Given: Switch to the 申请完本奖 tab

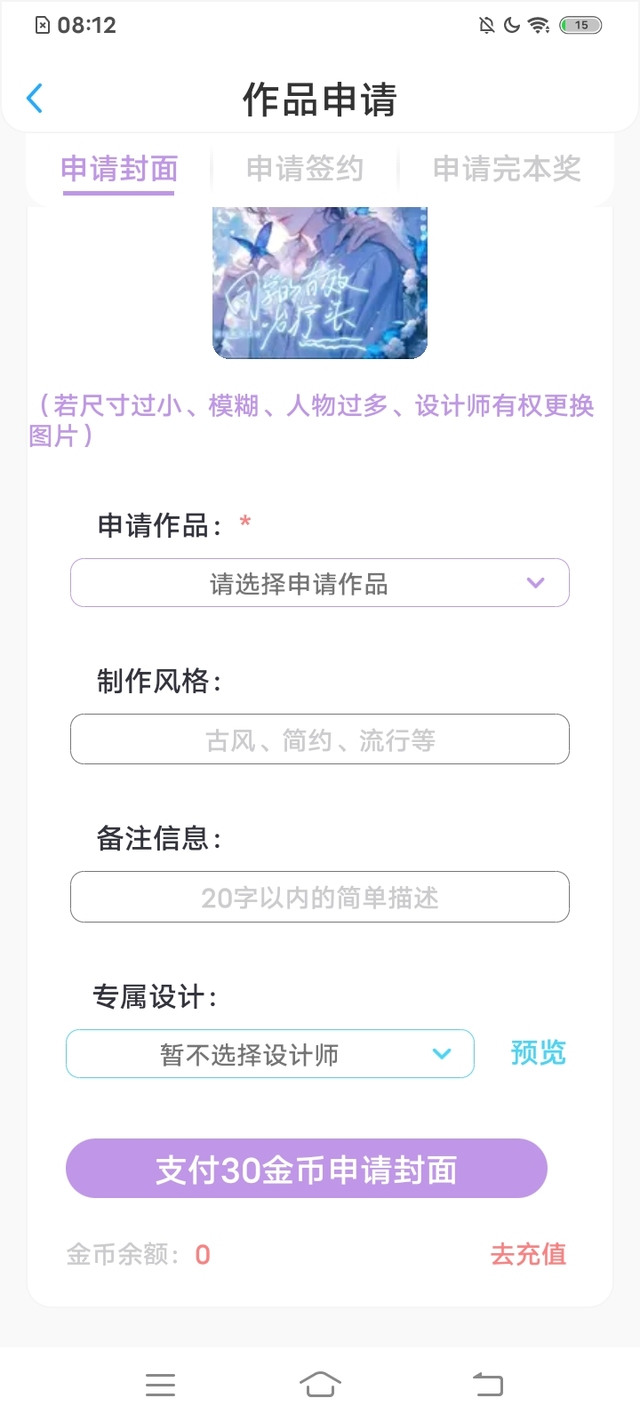Looking at the screenshot, I should tap(507, 169).
